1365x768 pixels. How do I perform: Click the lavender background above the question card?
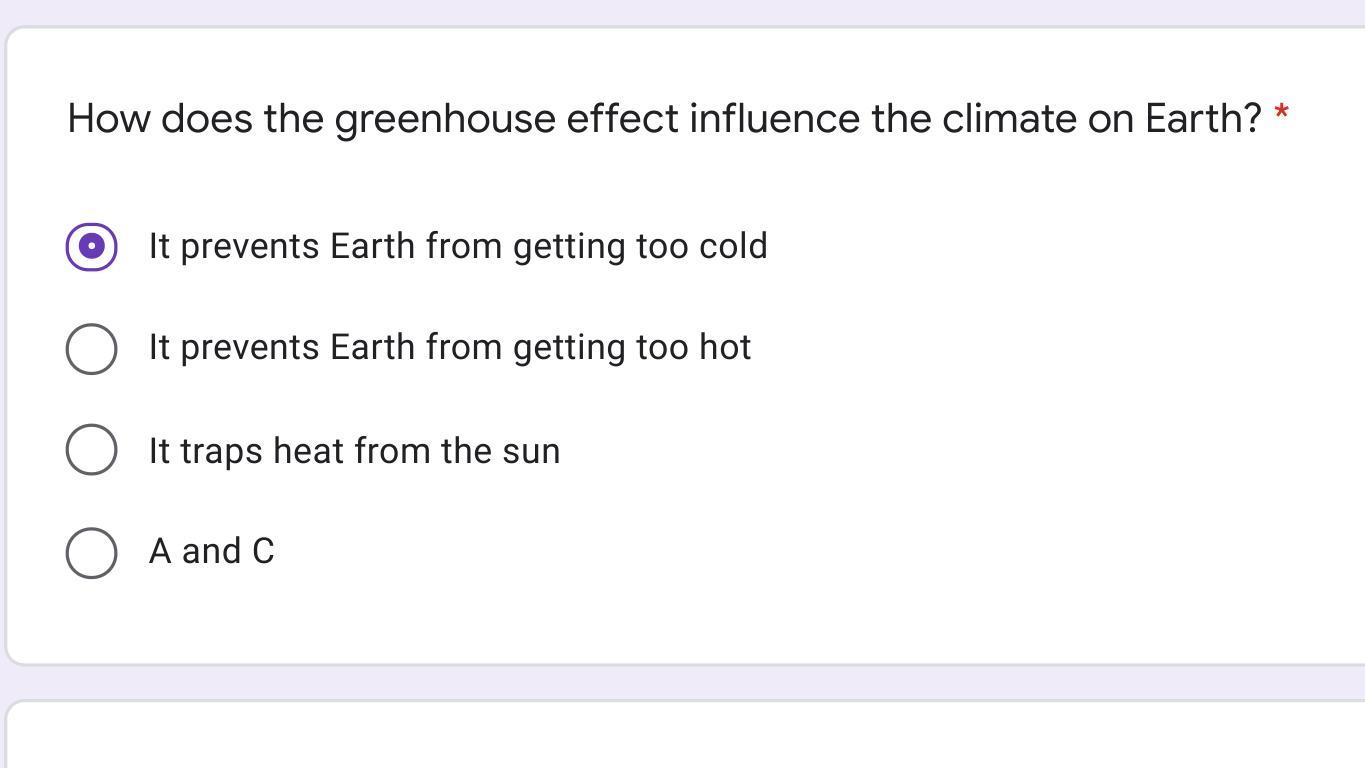(x=682, y=12)
